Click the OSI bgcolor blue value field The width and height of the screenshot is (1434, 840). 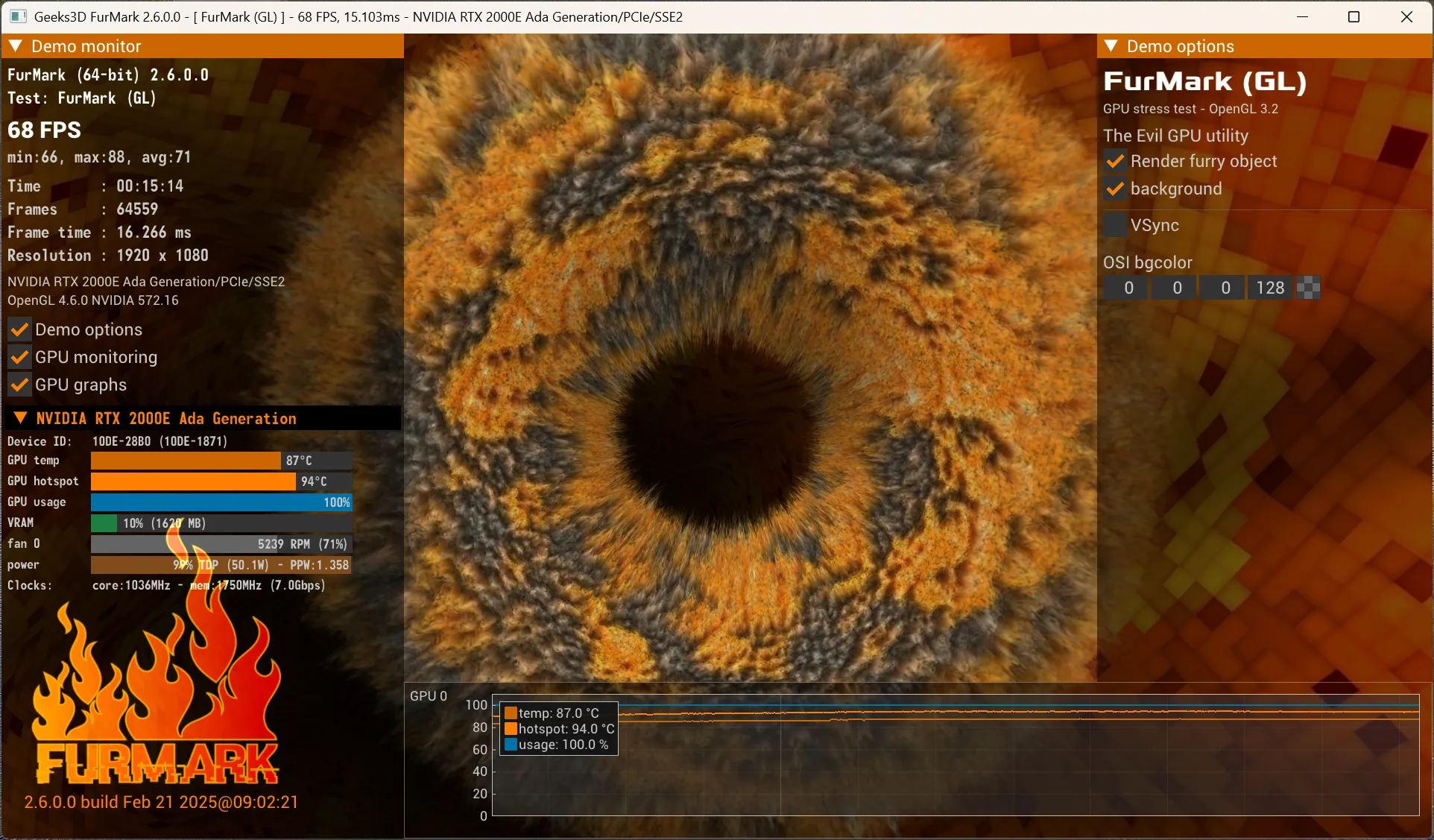(1222, 288)
